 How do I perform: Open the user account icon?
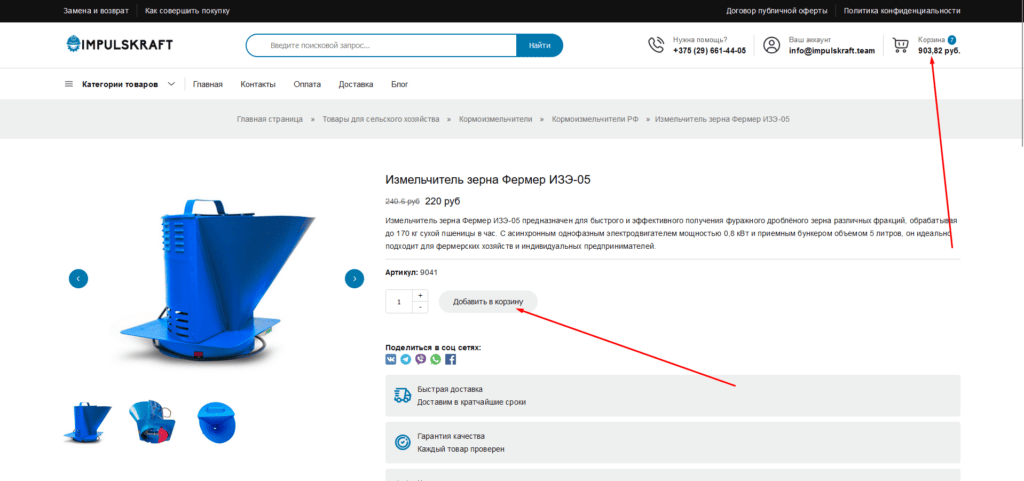[772, 45]
